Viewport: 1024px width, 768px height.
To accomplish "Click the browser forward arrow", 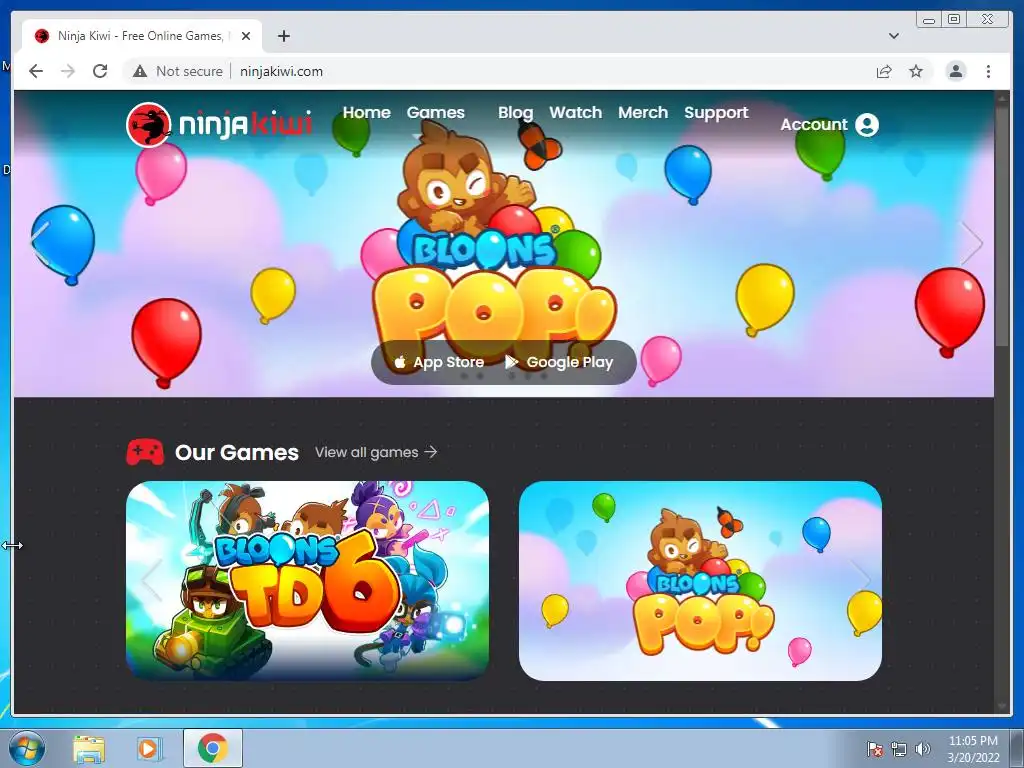I will (68, 71).
